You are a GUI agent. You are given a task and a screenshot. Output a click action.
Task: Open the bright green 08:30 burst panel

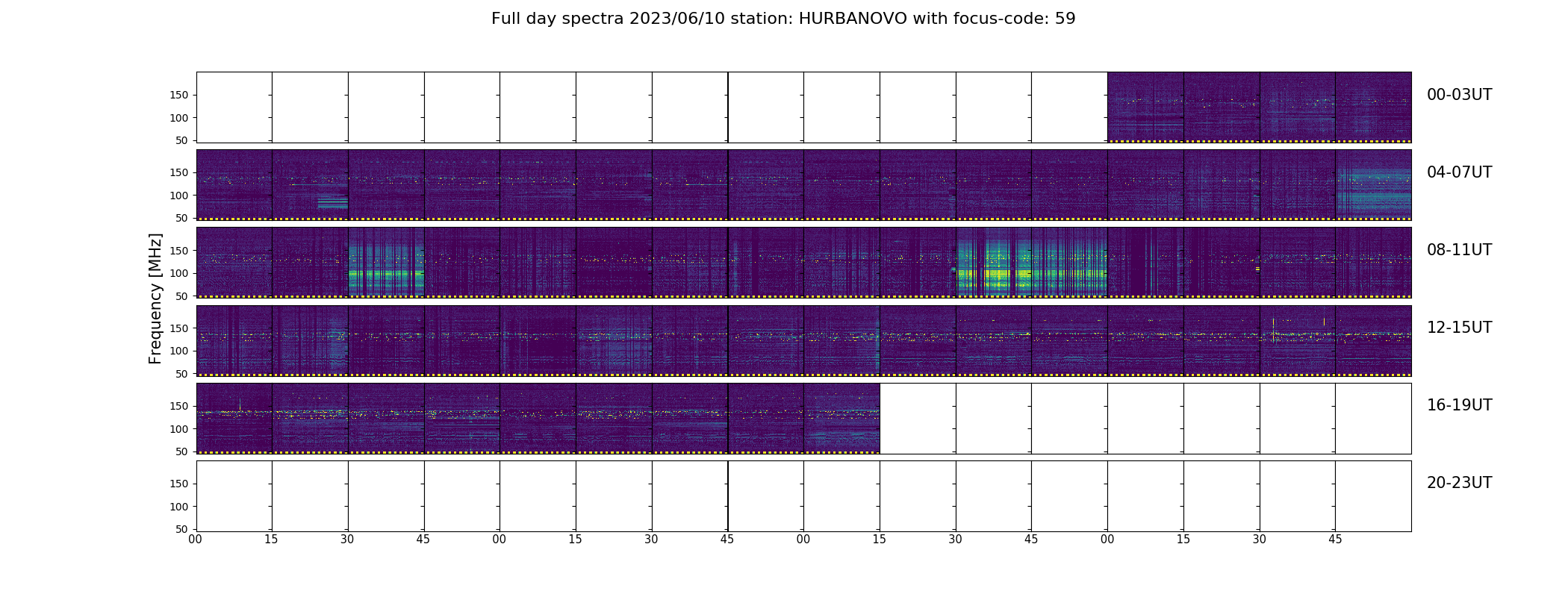point(386,263)
